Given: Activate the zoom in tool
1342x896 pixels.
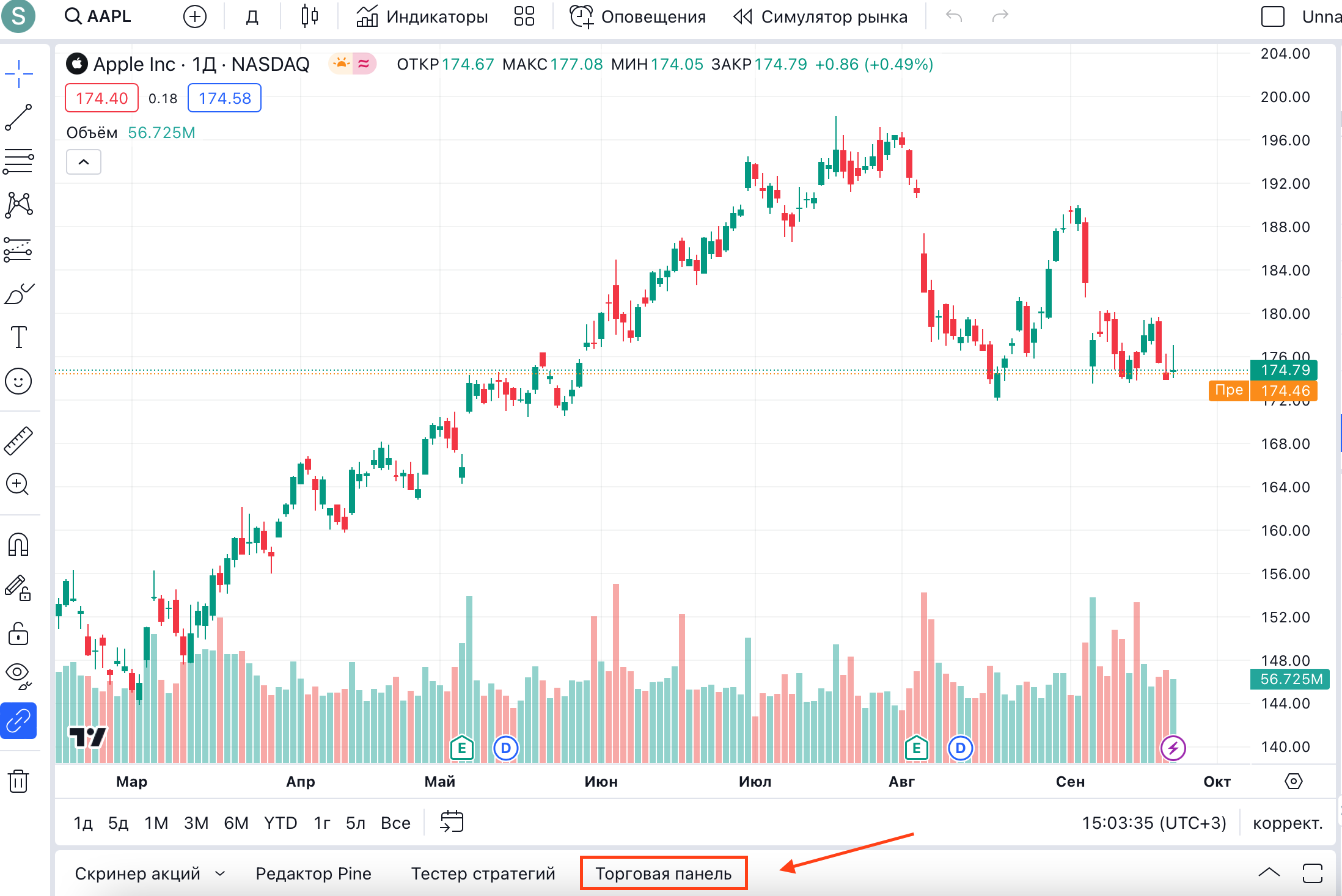Looking at the screenshot, I should [18, 484].
